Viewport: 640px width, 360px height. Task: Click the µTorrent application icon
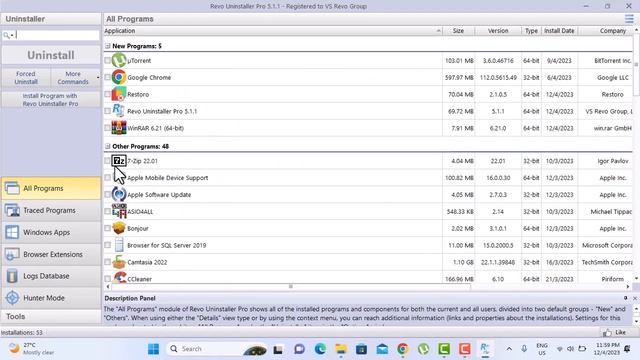click(119, 60)
